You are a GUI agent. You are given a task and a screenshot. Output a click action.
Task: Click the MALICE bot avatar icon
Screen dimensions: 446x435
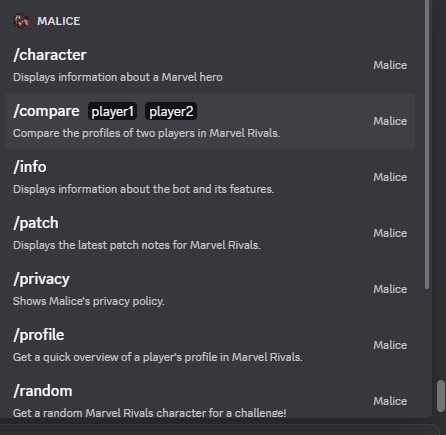tap(21, 21)
